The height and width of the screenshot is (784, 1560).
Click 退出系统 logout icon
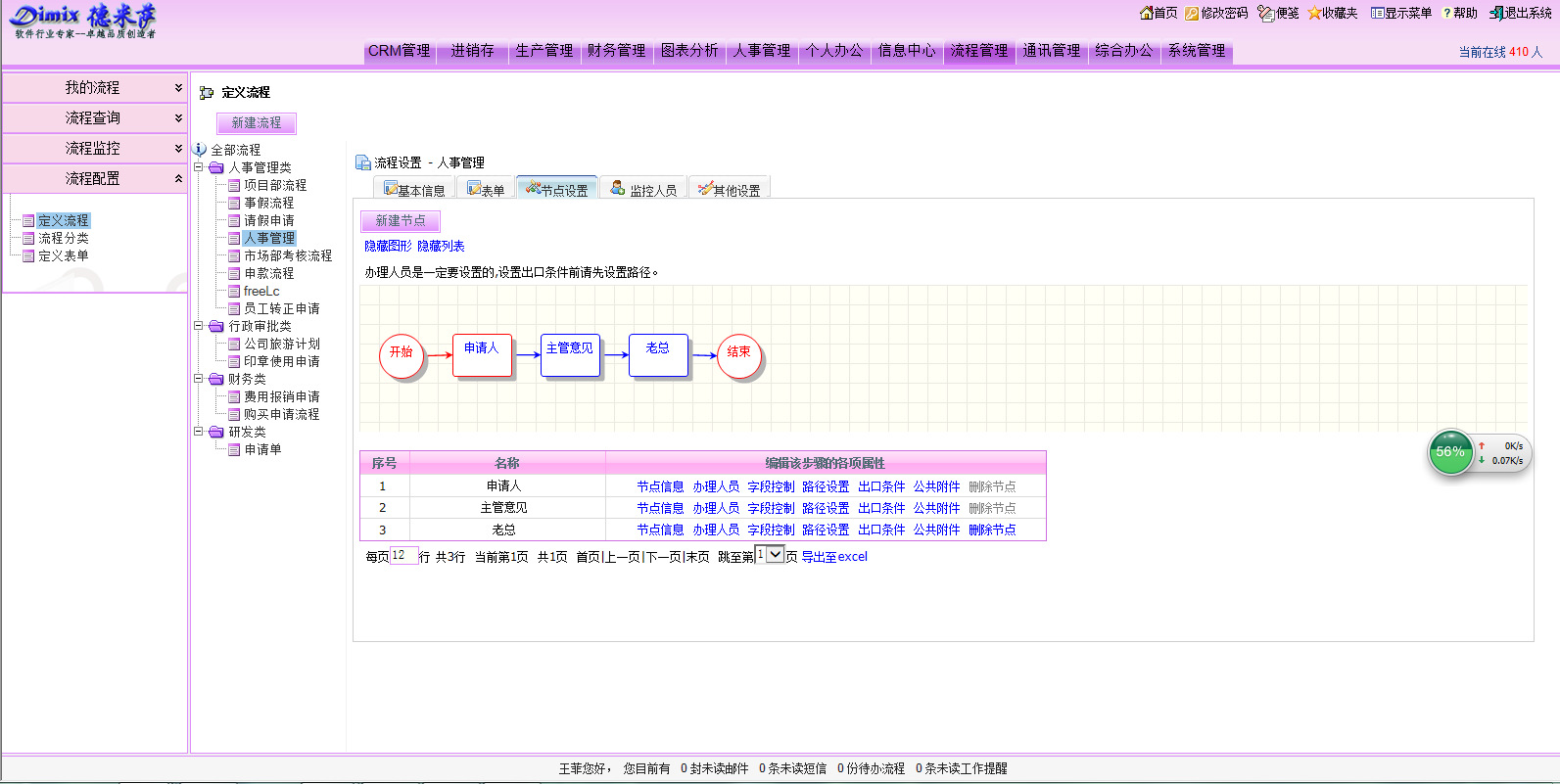(1496, 13)
